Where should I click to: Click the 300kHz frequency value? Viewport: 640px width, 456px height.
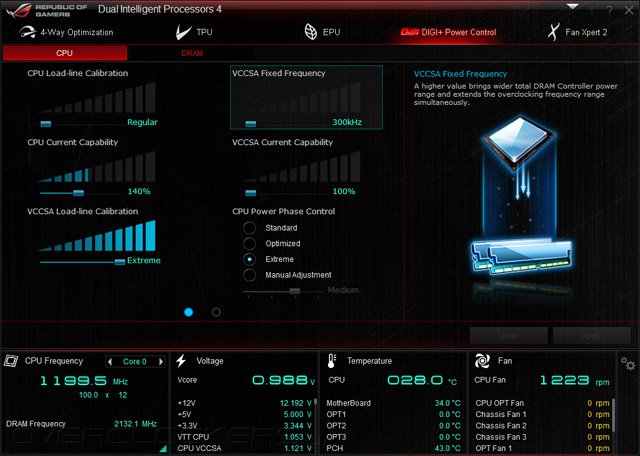click(x=347, y=122)
